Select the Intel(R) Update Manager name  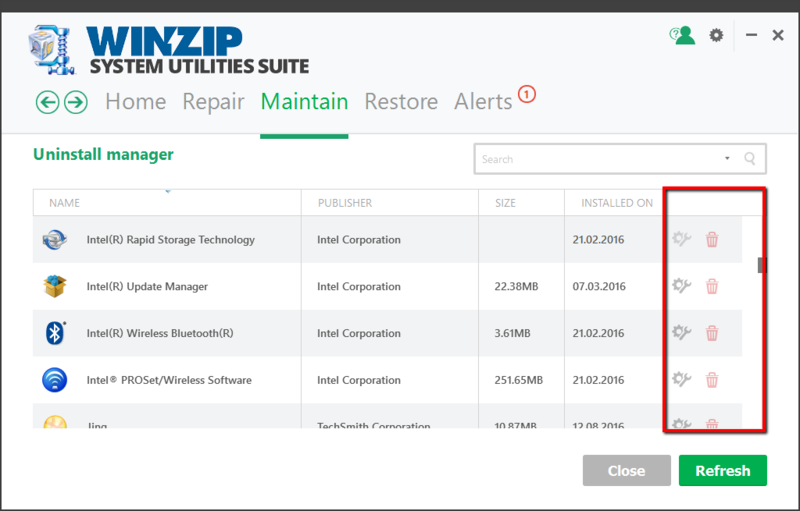click(147, 287)
